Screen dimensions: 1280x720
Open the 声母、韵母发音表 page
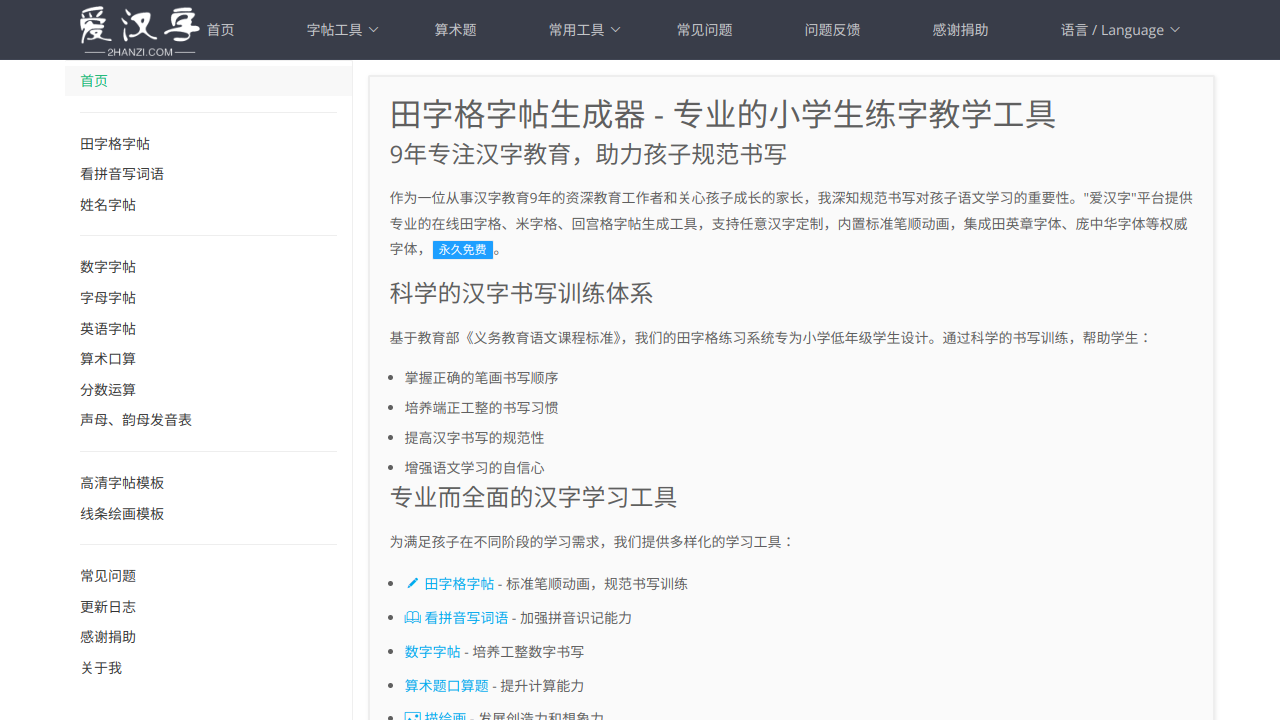tap(137, 420)
